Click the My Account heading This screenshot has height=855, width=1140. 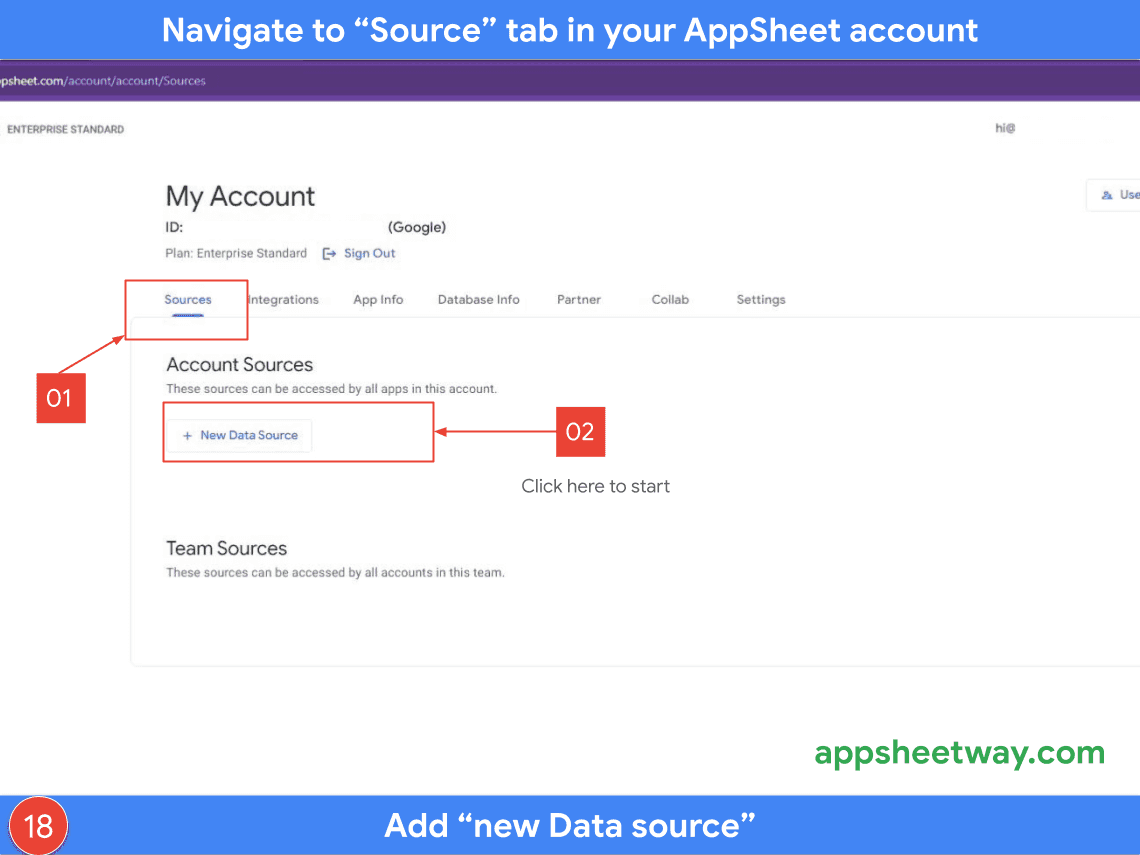240,196
